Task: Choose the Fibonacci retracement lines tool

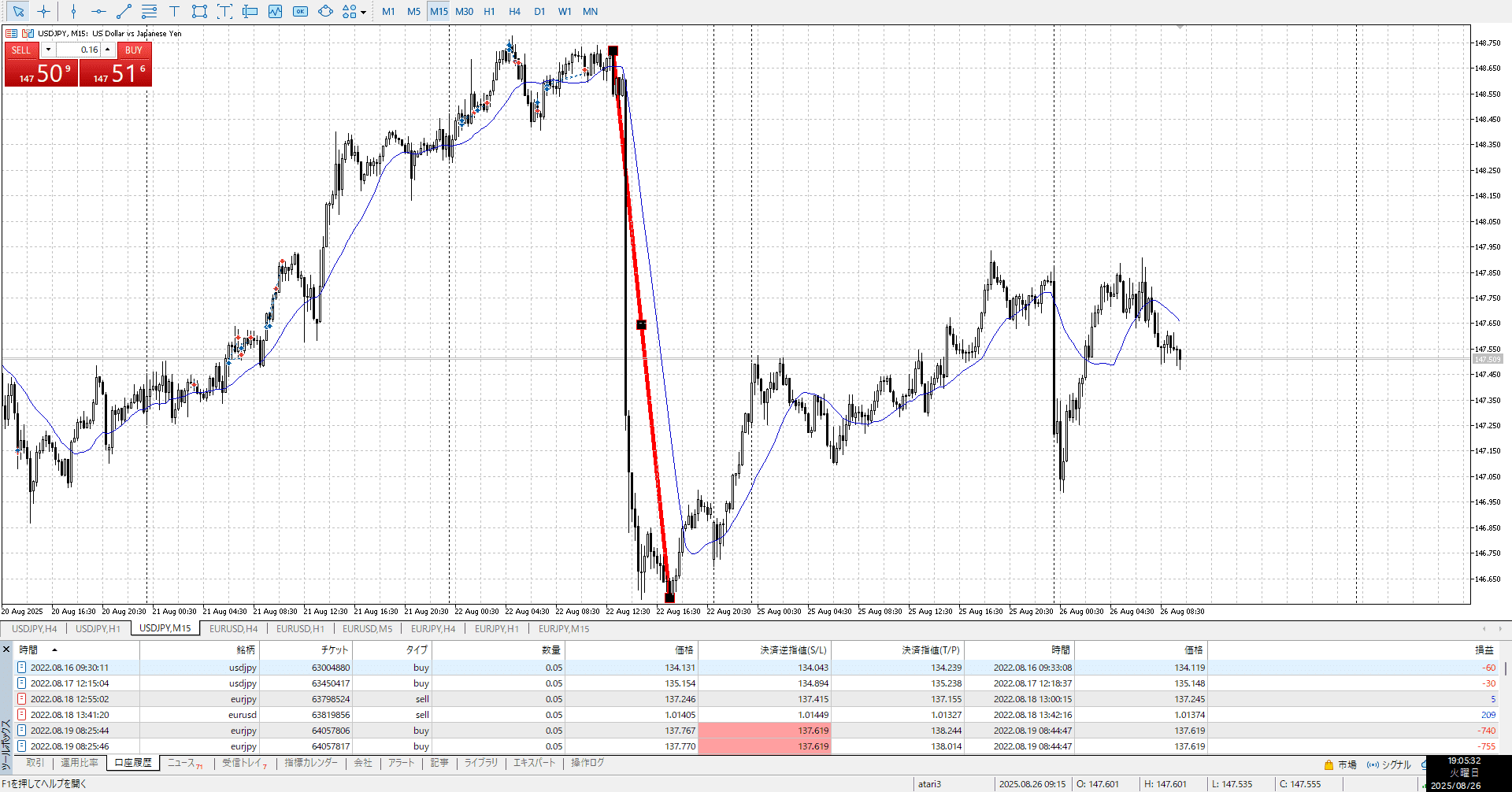Action: pos(149,12)
